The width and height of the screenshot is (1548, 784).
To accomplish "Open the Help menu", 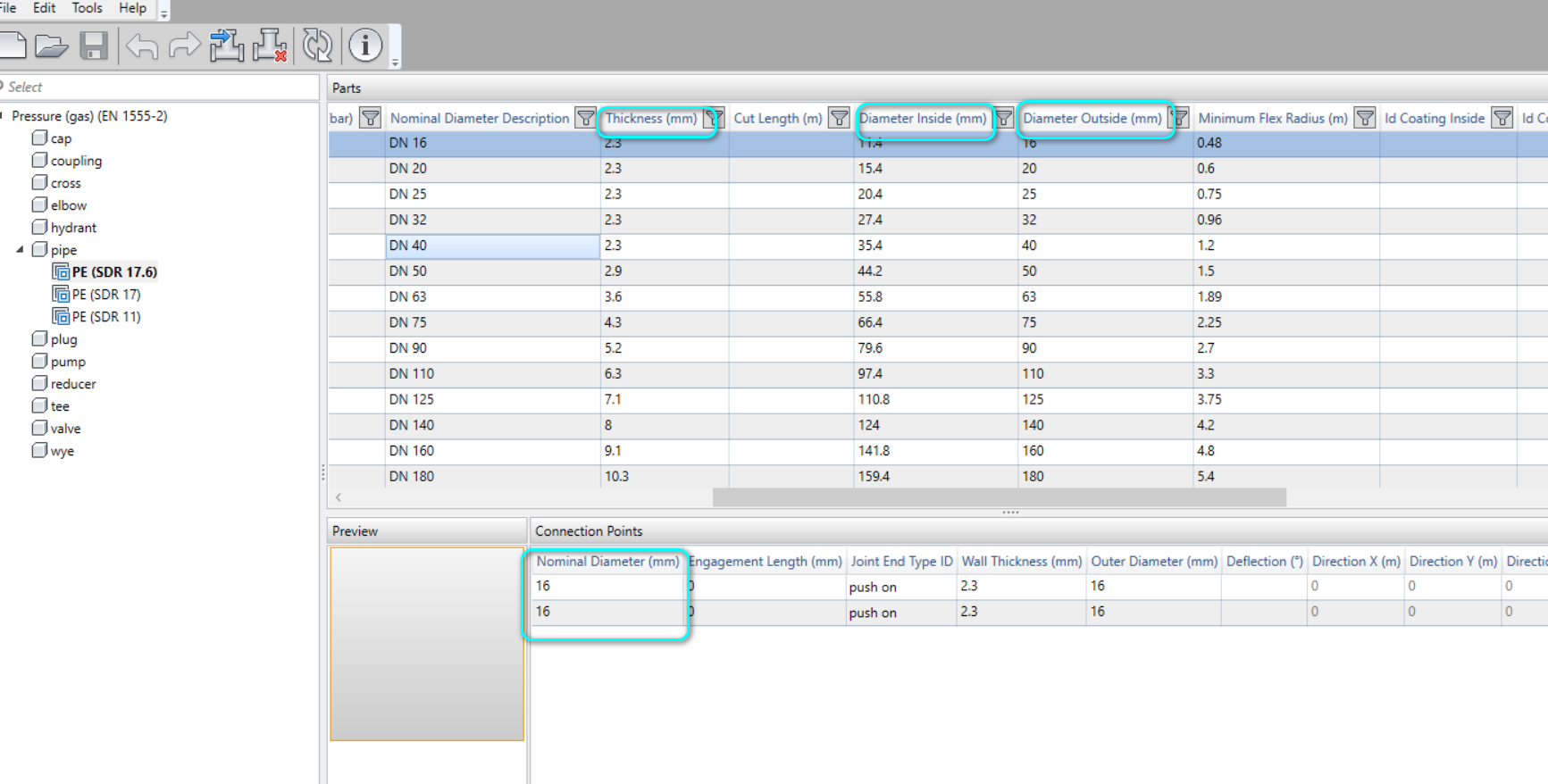I will click(x=132, y=8).
